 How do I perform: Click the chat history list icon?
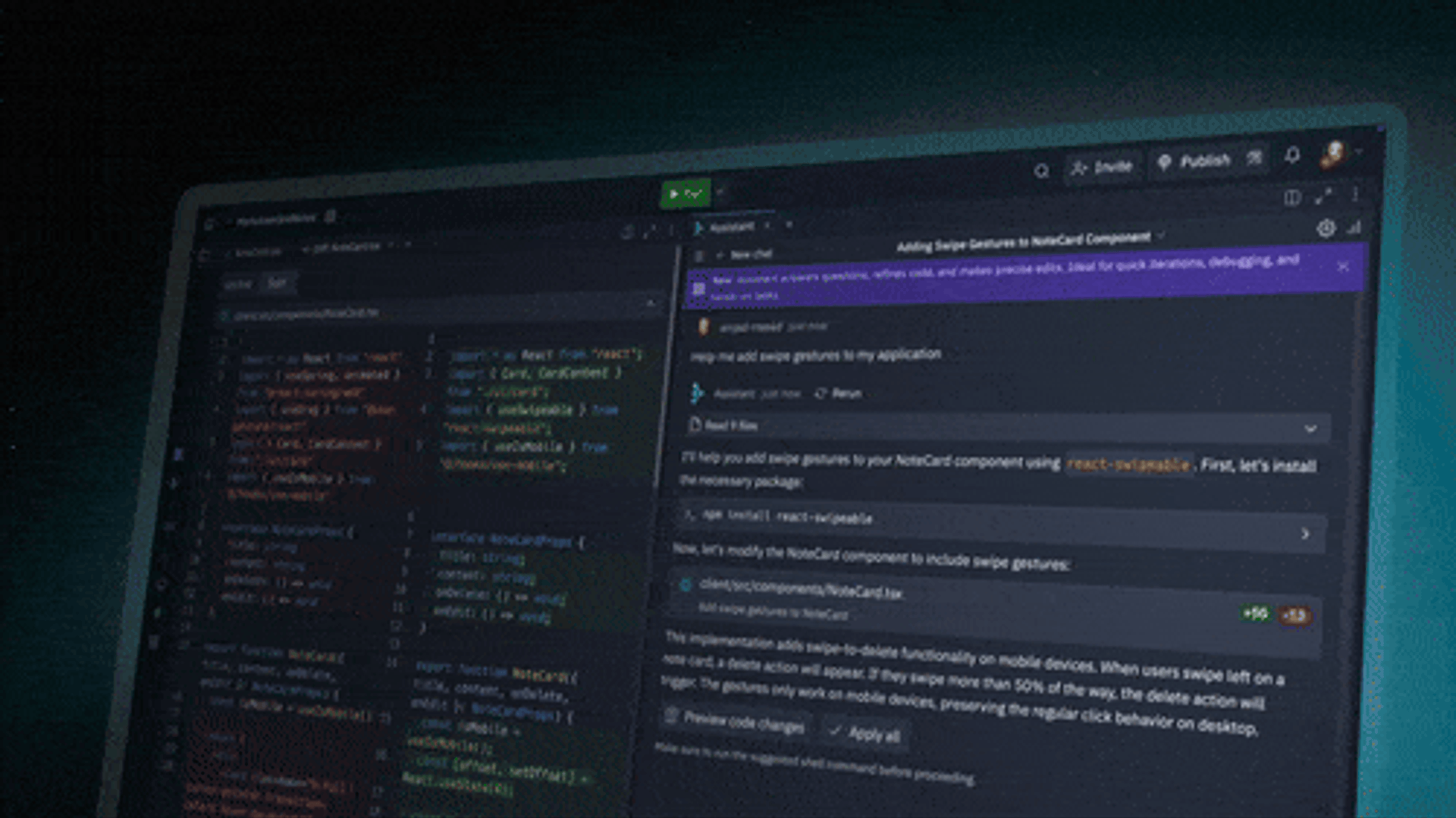point(699,256)
